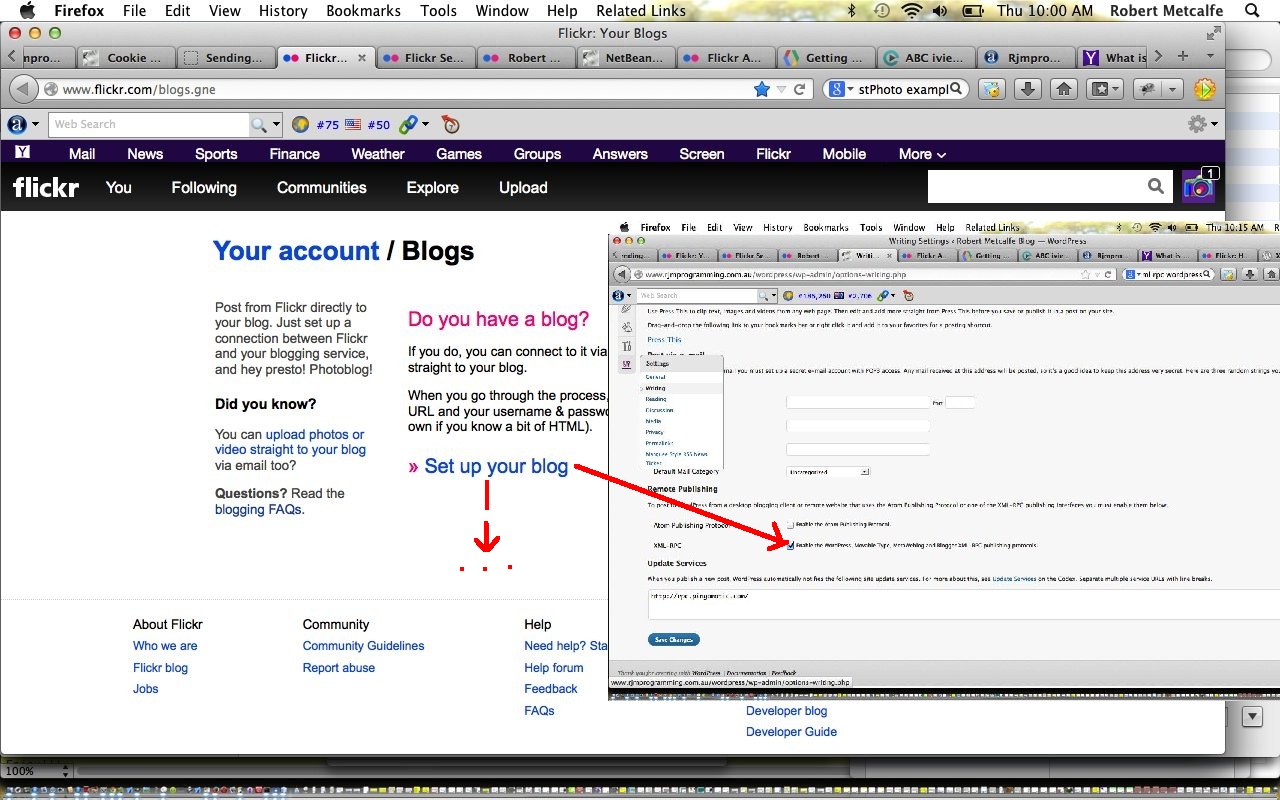Viewport: 1280px width, 800px height.
Task: Click Flickr in the Yahoo navigation bar
Action: click(x=773, y=153)
